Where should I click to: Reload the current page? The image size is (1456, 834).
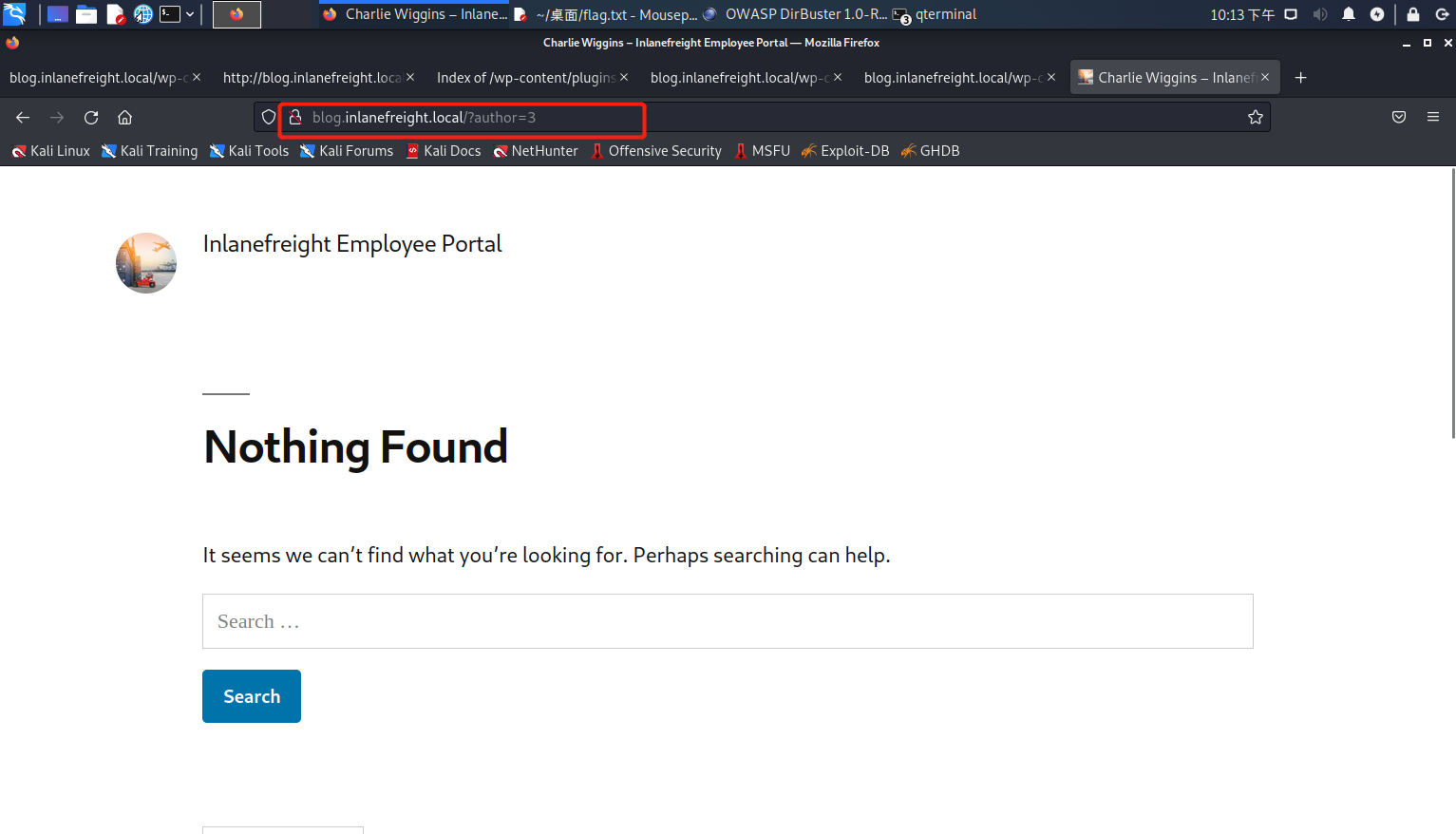[x=91, y=118]
